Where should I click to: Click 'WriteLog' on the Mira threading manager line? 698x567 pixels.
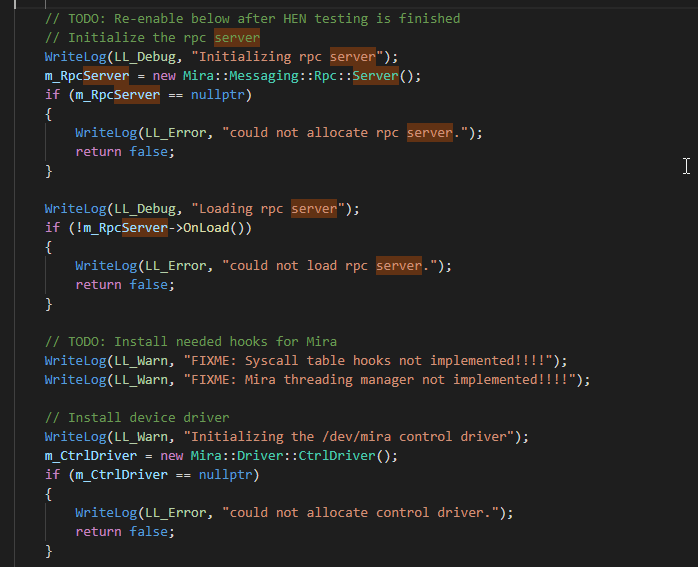click(x=75, y=380)
